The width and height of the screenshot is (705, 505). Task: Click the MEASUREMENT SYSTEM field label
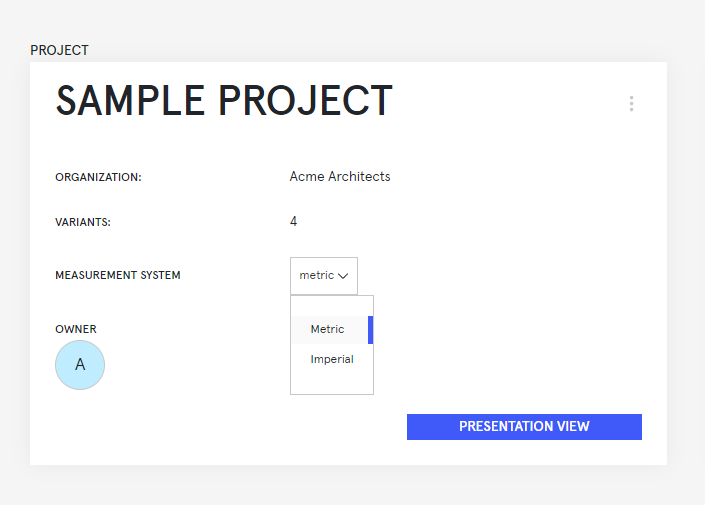(118, 276)
